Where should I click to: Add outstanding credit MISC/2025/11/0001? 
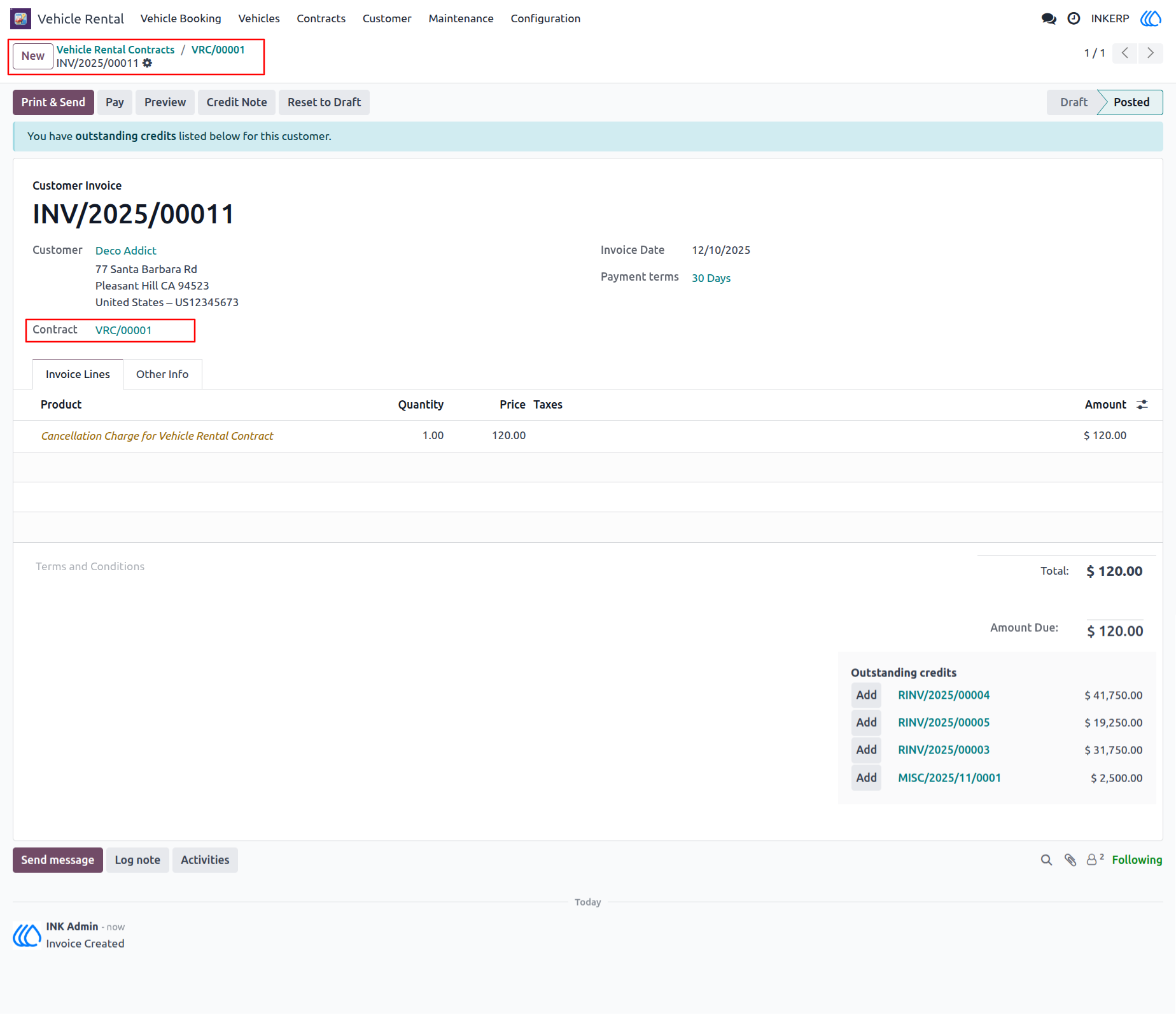click(866, 778)
